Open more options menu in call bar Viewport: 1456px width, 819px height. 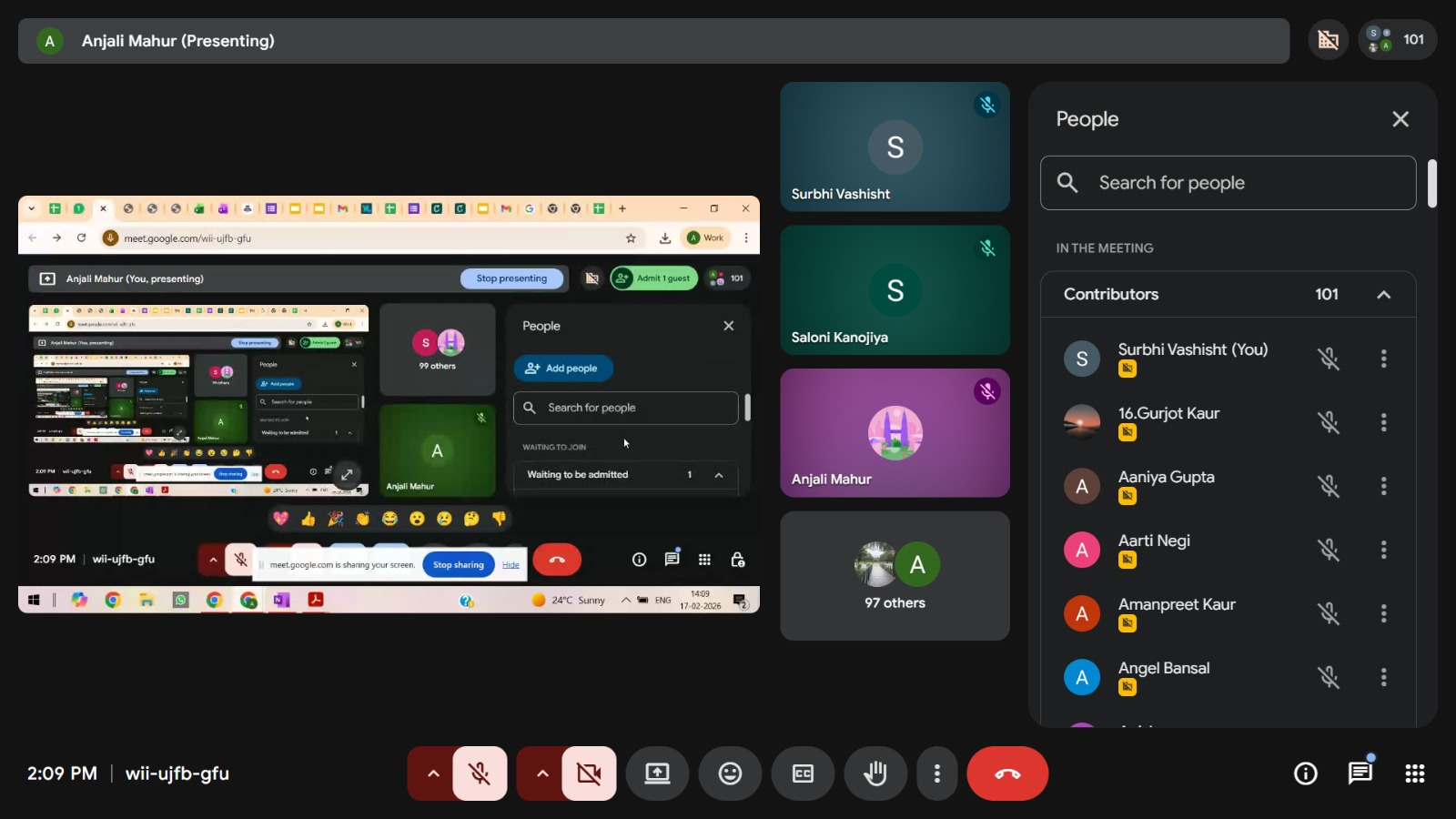tap(936, 773)
